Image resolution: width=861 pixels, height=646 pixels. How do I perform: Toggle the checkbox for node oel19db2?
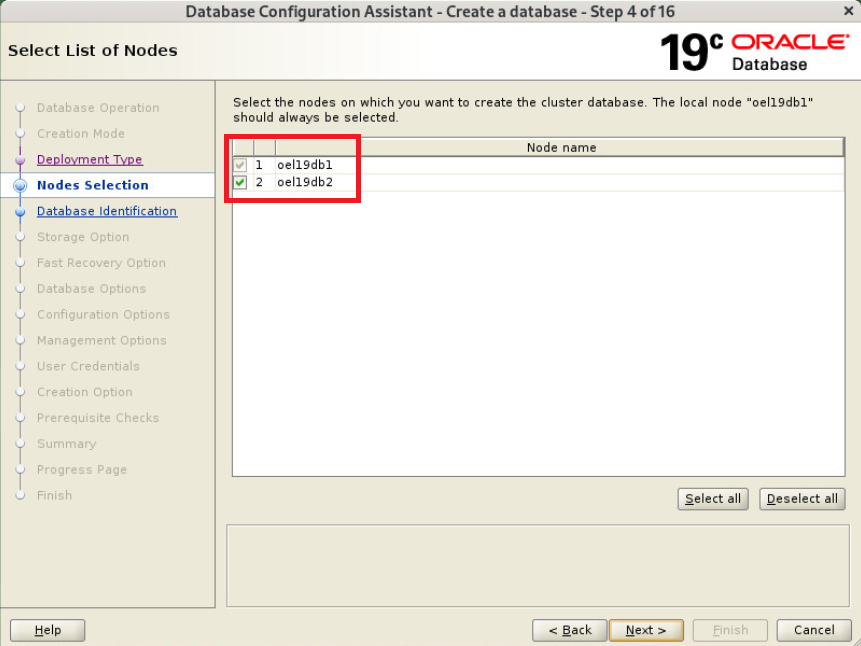coord(240,182)
